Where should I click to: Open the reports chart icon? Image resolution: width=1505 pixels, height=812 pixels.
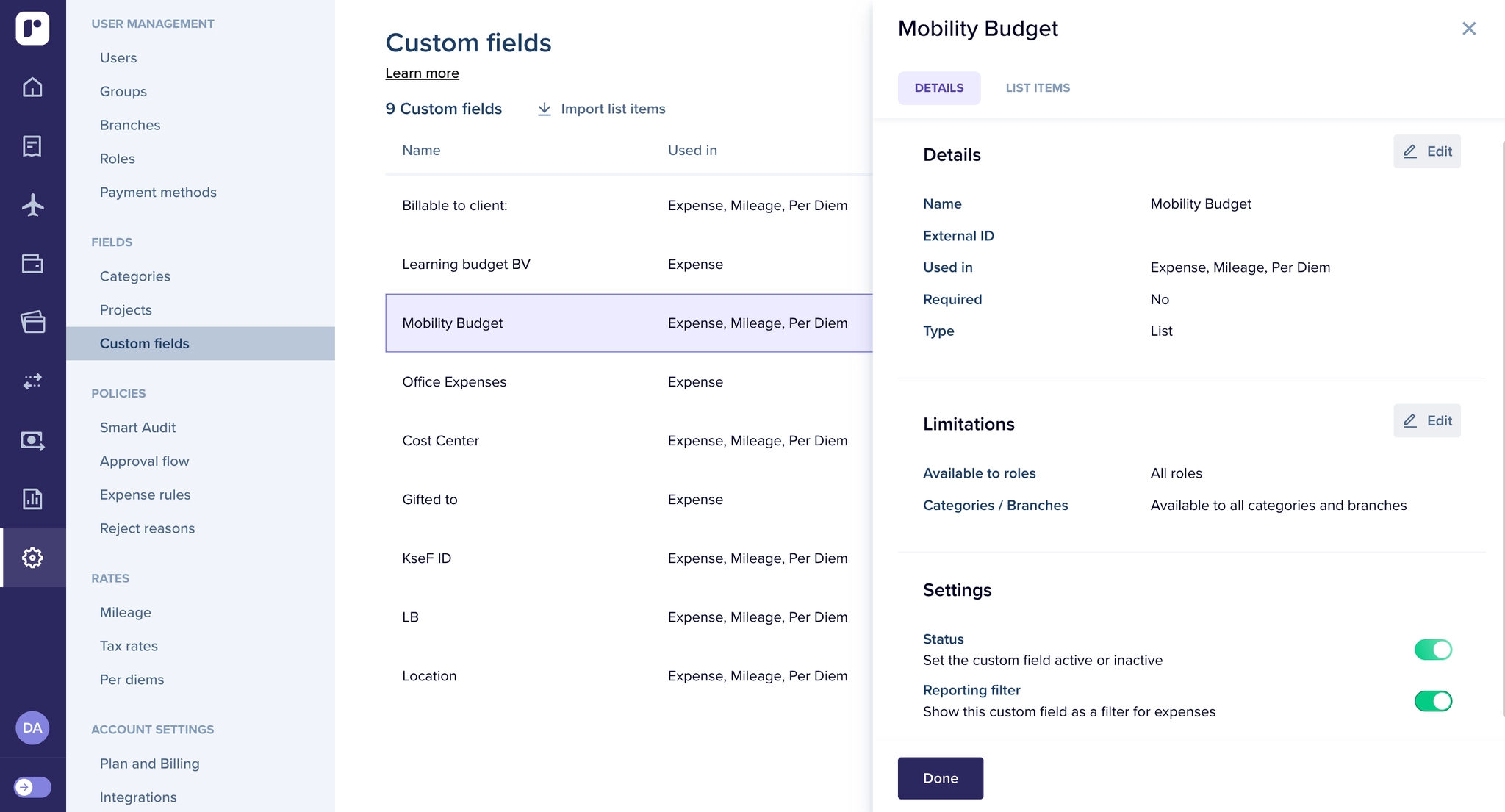(x=32, y=499)
